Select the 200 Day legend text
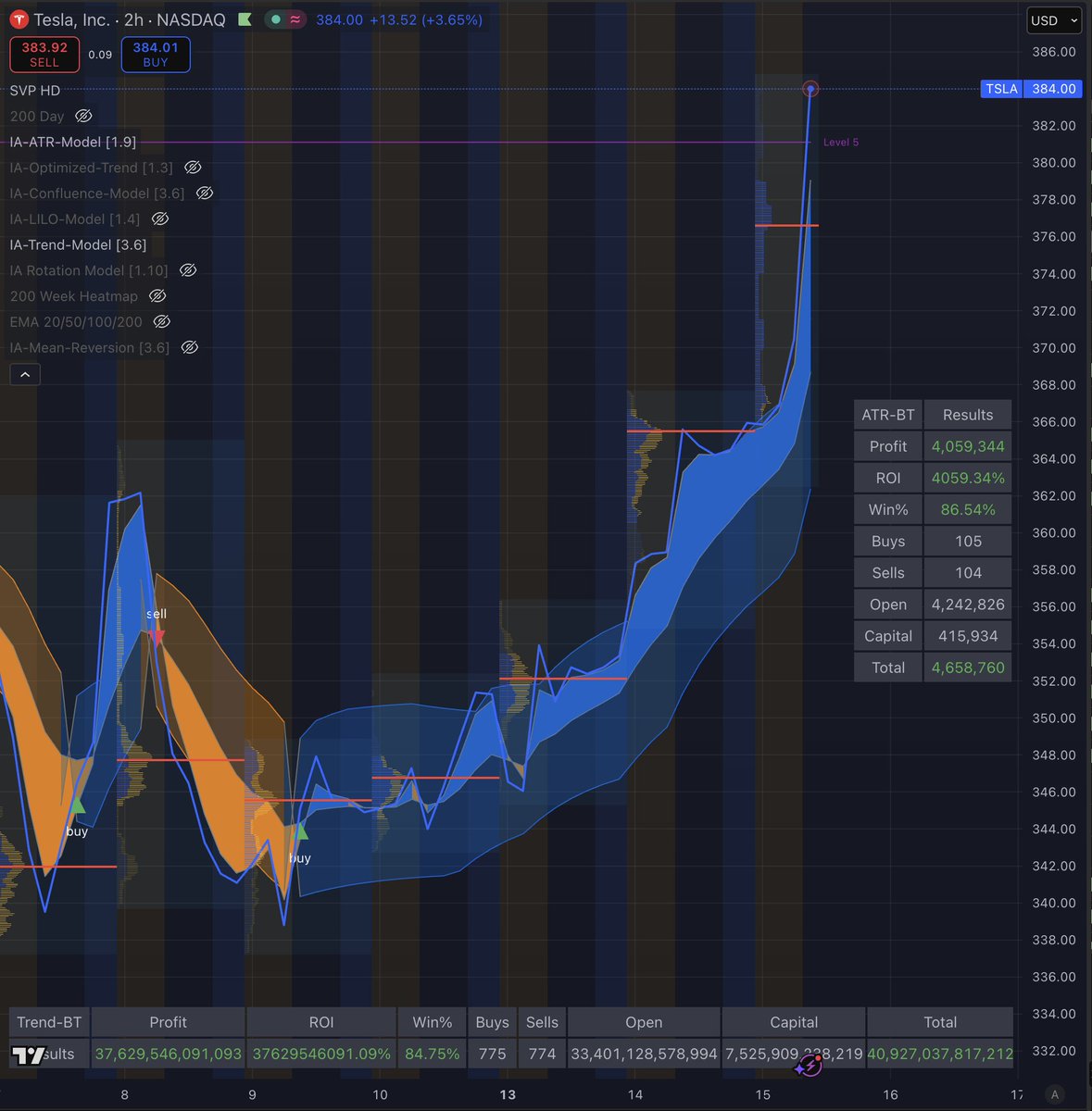1092x1111 pixels. pos(37,117)
